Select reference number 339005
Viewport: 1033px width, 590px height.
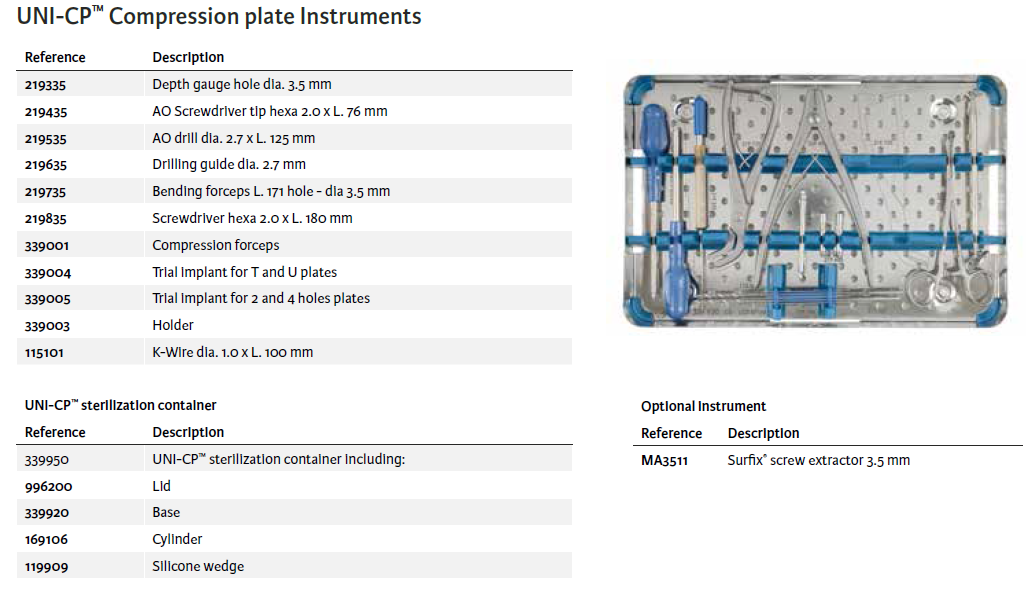[x=47, y=298]
